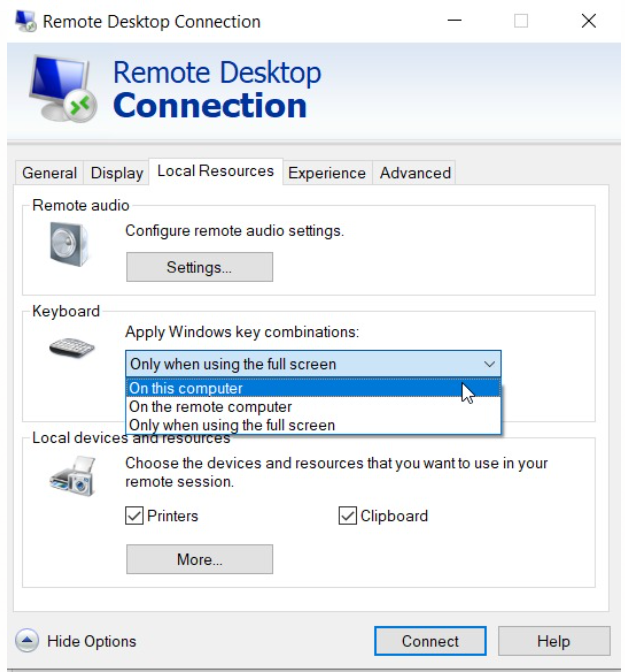Screen dimensions: 625x672
Task: Click the More... devices button
Action: click(x=199, y=559)
